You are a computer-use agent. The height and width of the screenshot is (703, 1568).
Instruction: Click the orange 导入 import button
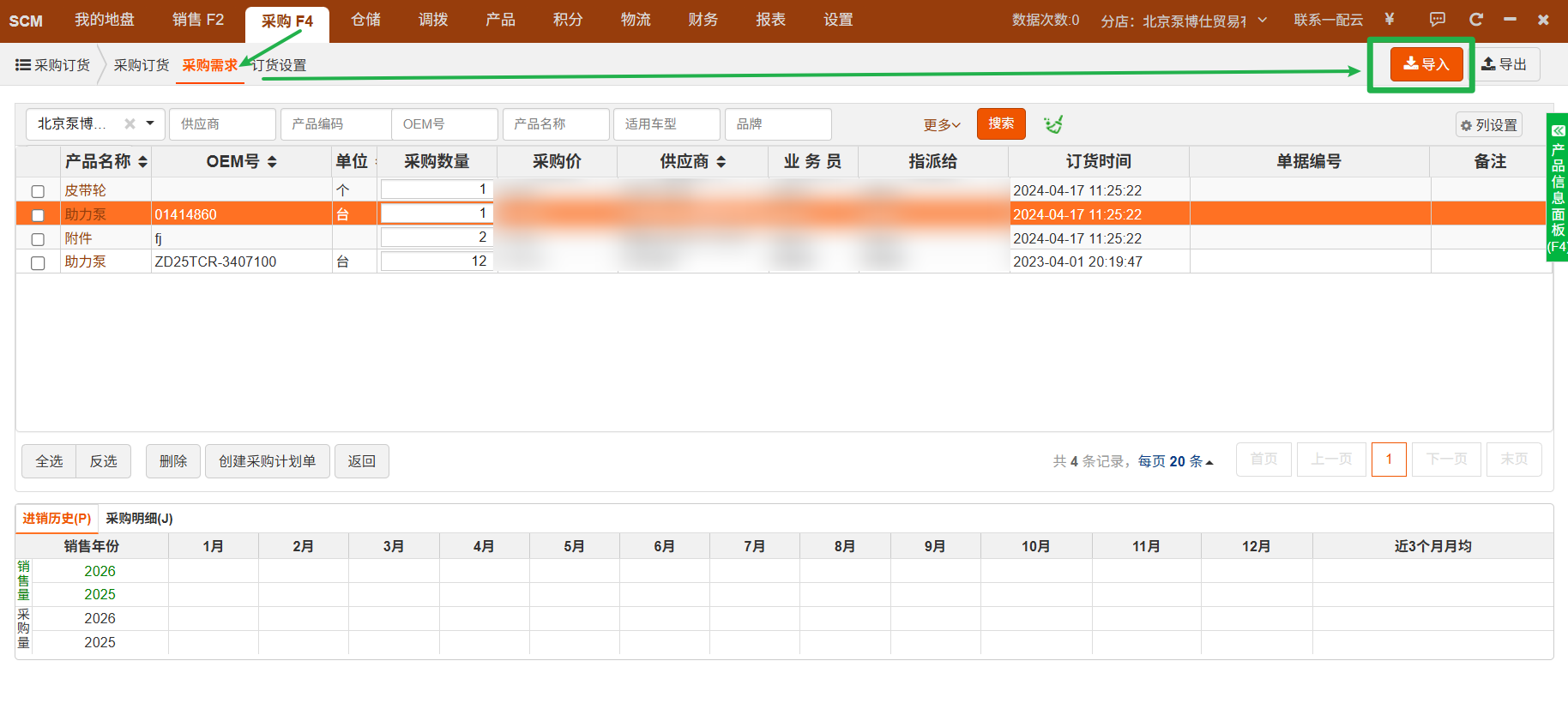click(1426, 64)
